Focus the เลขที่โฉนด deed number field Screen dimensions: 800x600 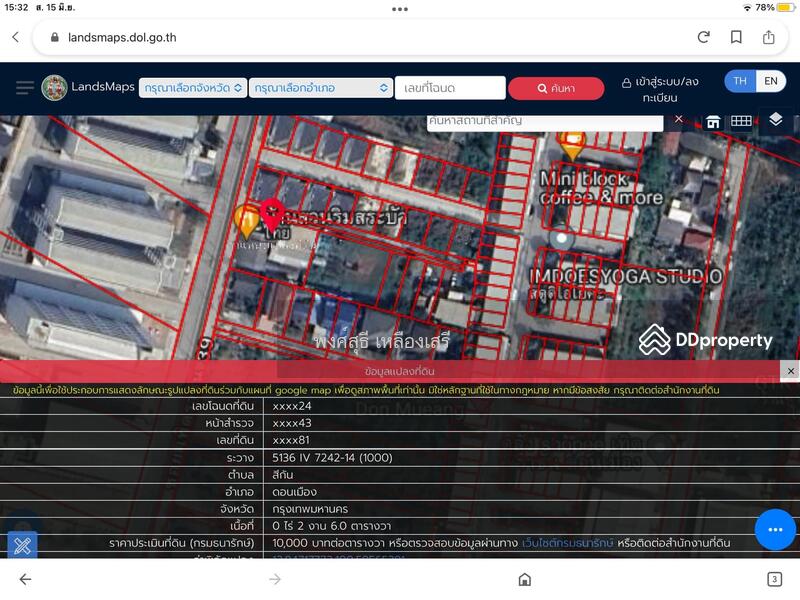coord(449,88)
